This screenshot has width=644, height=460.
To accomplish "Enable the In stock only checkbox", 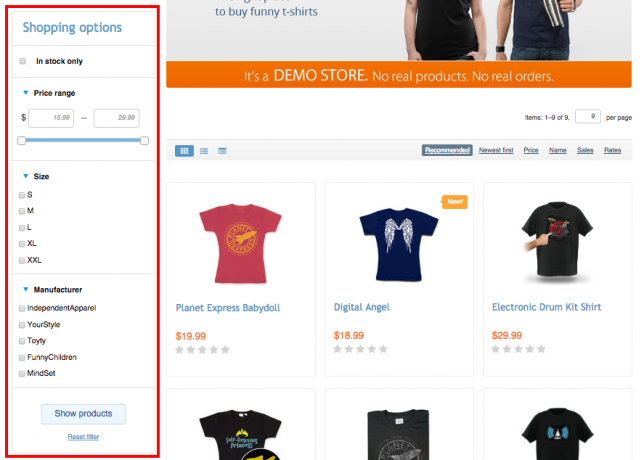I will 23,61.
